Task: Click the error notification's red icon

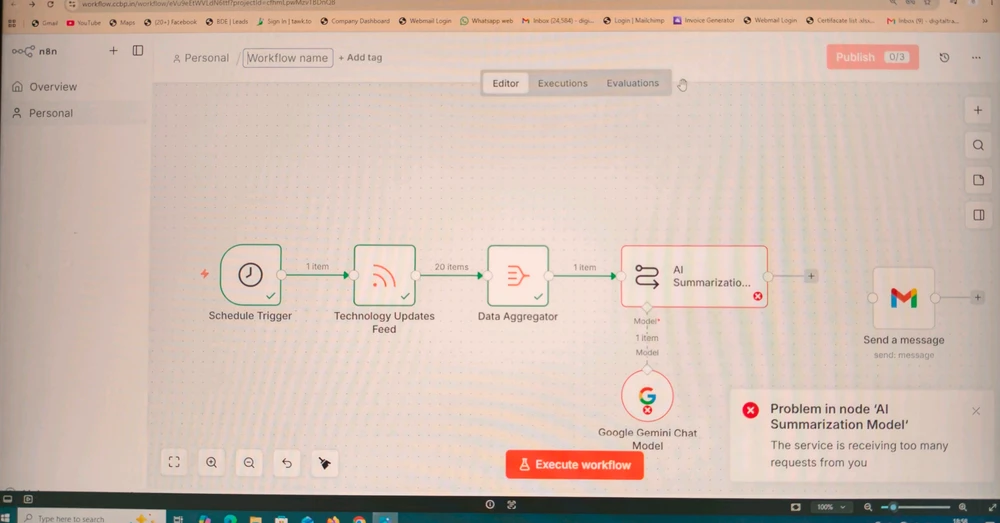Action: pyautogui.click(x=751, y=410)
